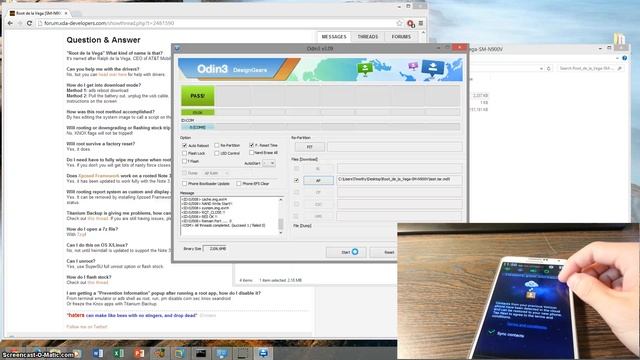This screenshot has height=360, width=640.
Task: Click the purple monitor icon in Odin banner
Action: point(413,66)
